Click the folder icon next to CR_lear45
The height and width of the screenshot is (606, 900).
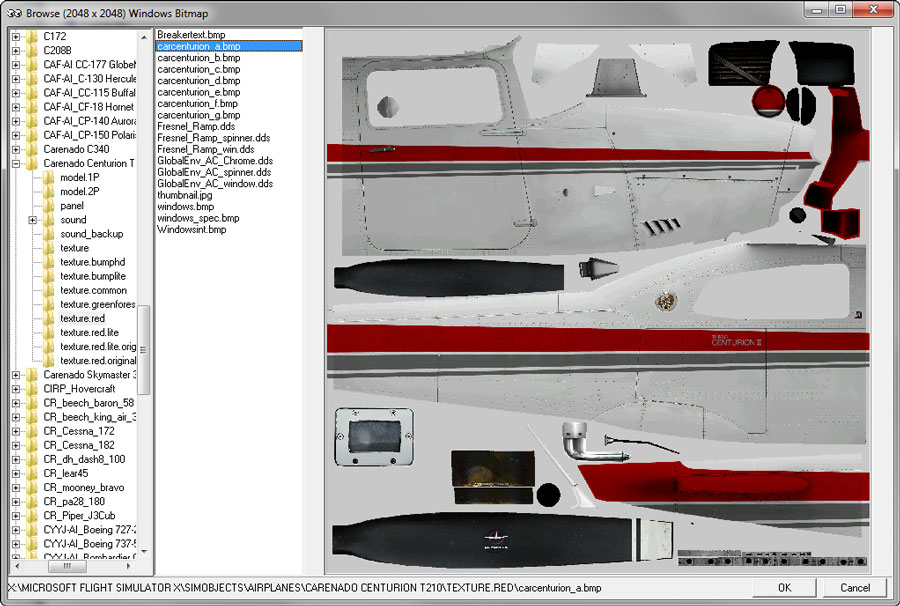[31, 473]
